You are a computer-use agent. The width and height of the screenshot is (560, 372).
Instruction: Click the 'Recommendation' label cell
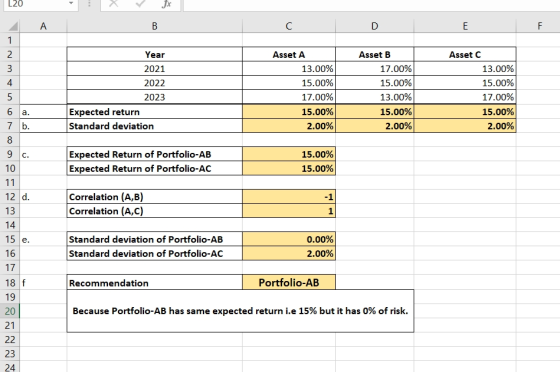[x=154, y=282]
